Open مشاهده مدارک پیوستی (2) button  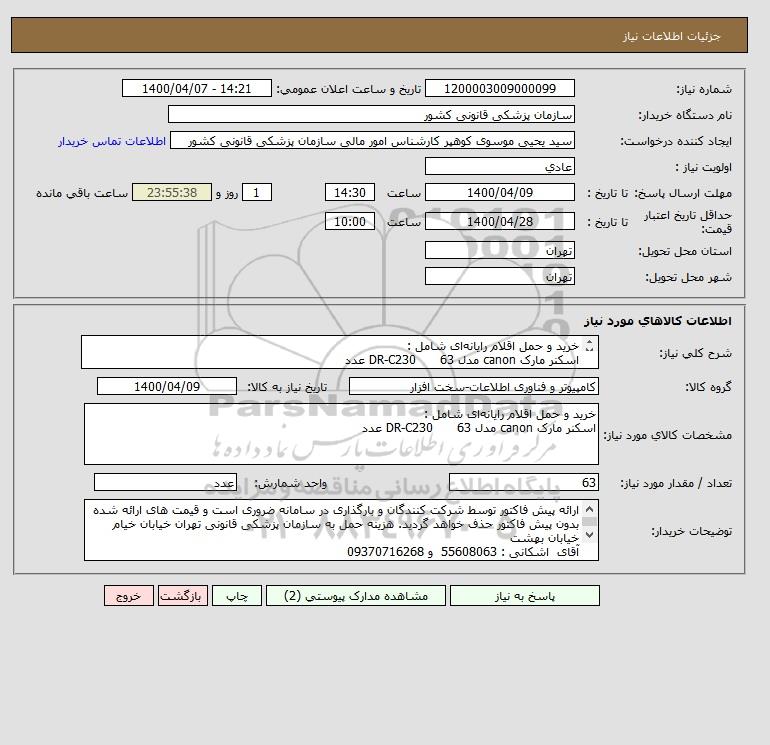356,596
